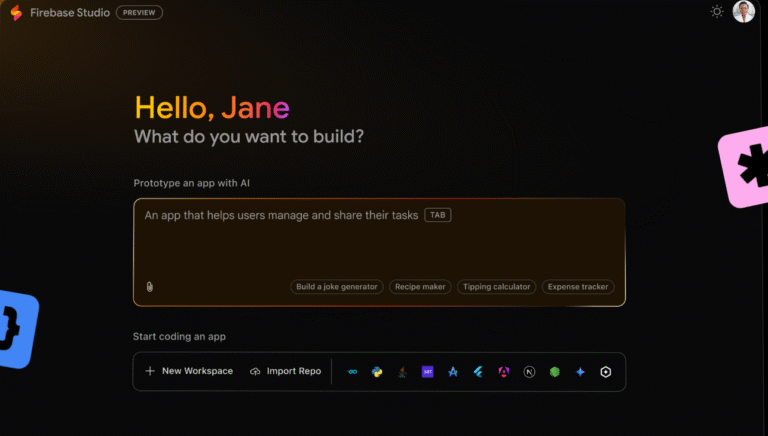Choose the Angular template icon
This screenshot has height=436, width=768.
[x=504, y=372]
